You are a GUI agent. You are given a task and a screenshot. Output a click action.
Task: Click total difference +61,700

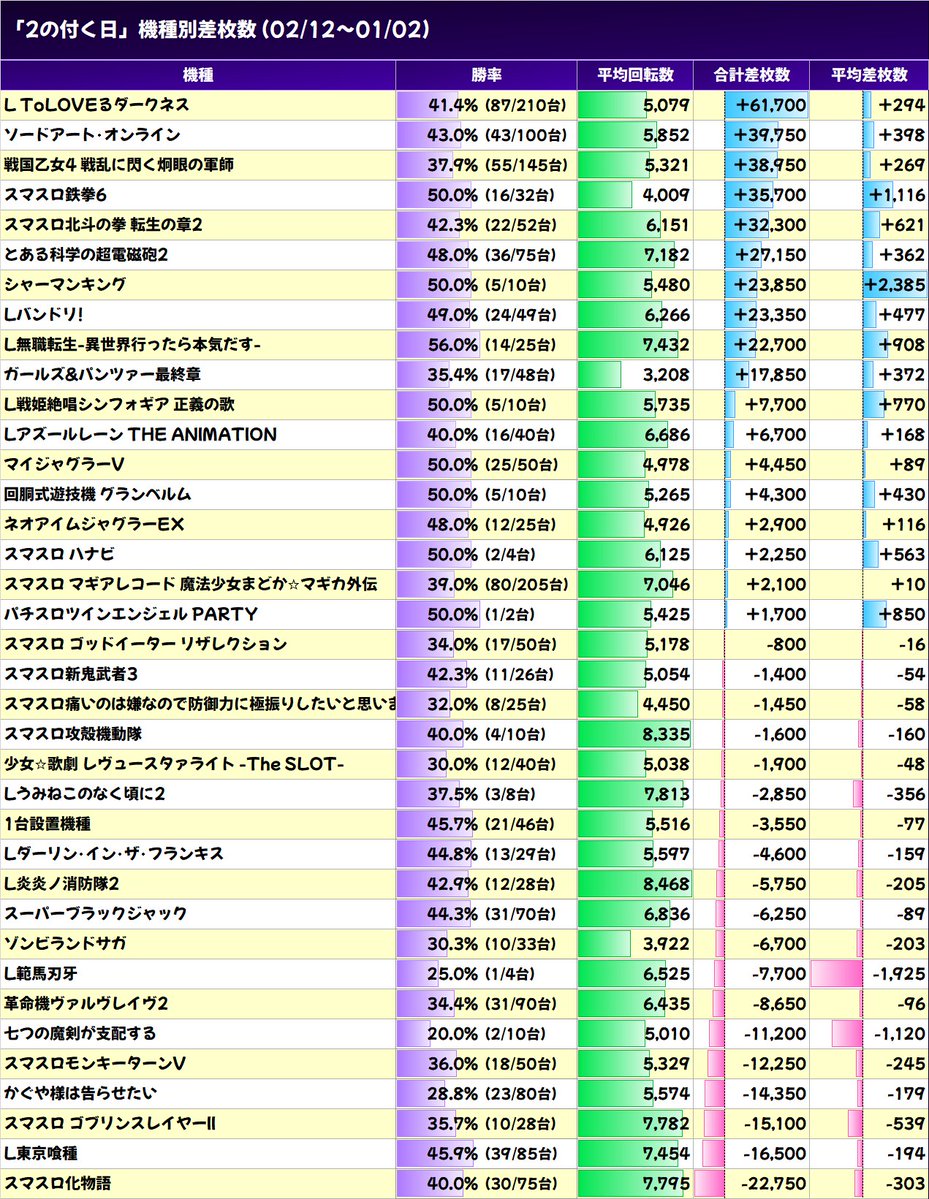point(770,105)
